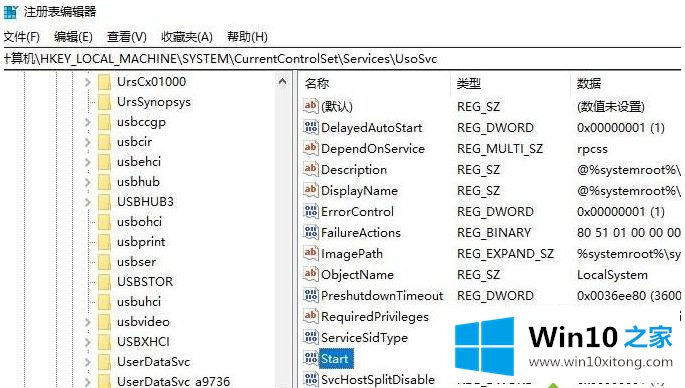Viewport: 685px width, 388px height.
Task: Click the registry path address bar
Action: [x=342, y=59]
